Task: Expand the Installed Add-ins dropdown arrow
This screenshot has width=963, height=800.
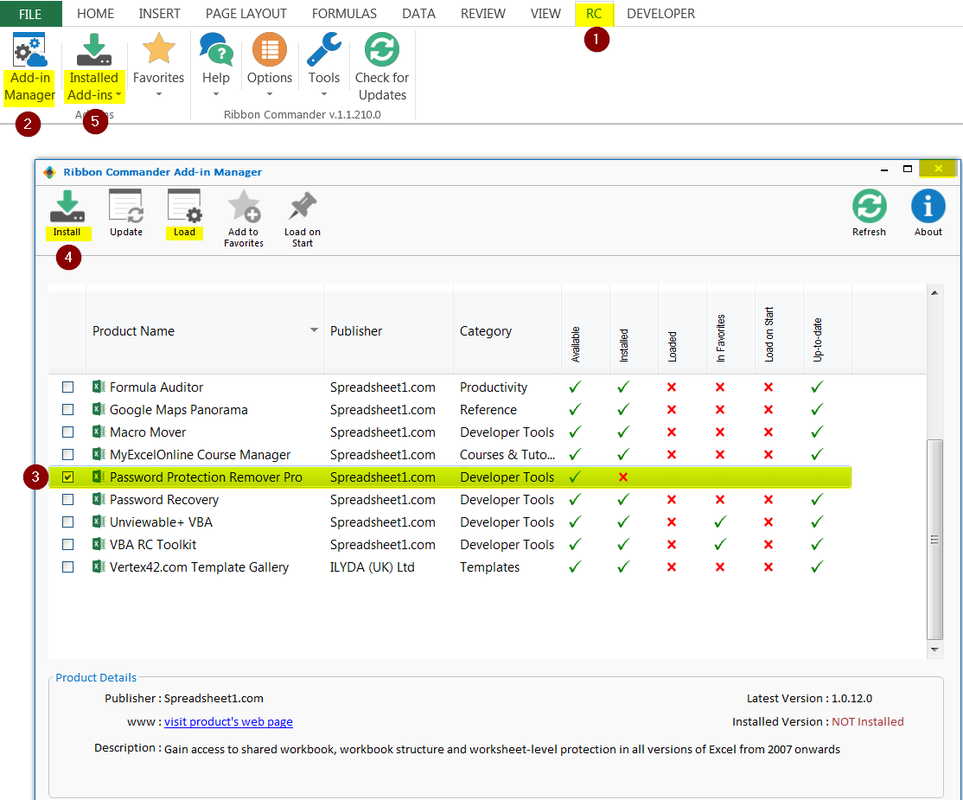Action: [x=118, y=95]
